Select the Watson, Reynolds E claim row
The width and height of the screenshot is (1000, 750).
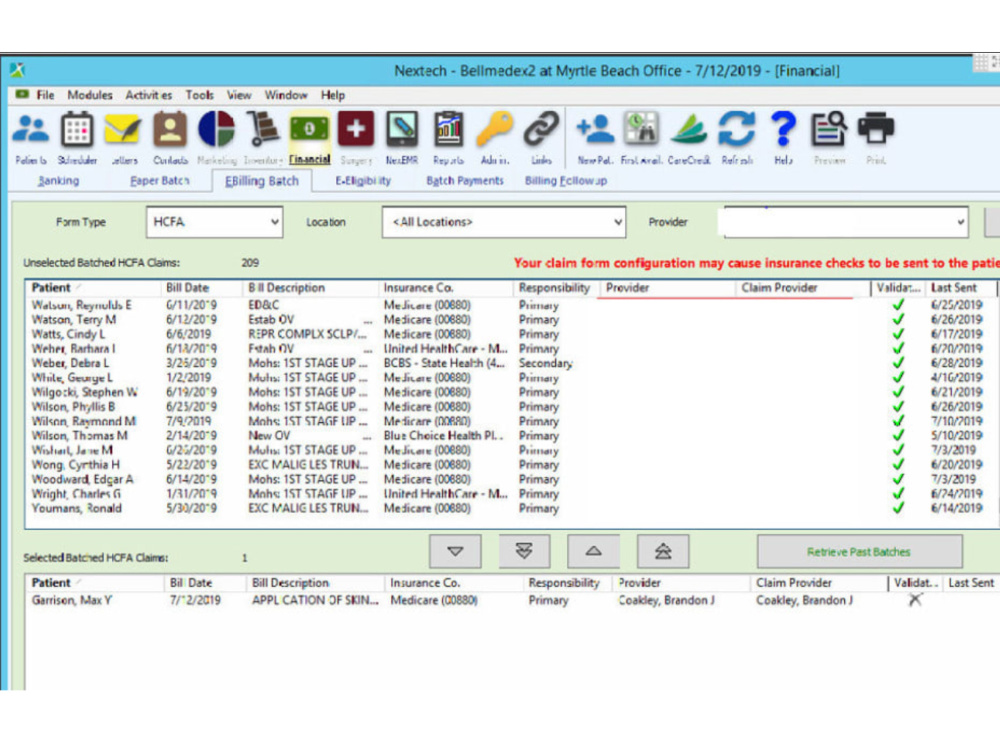click(x=510, y=305)
